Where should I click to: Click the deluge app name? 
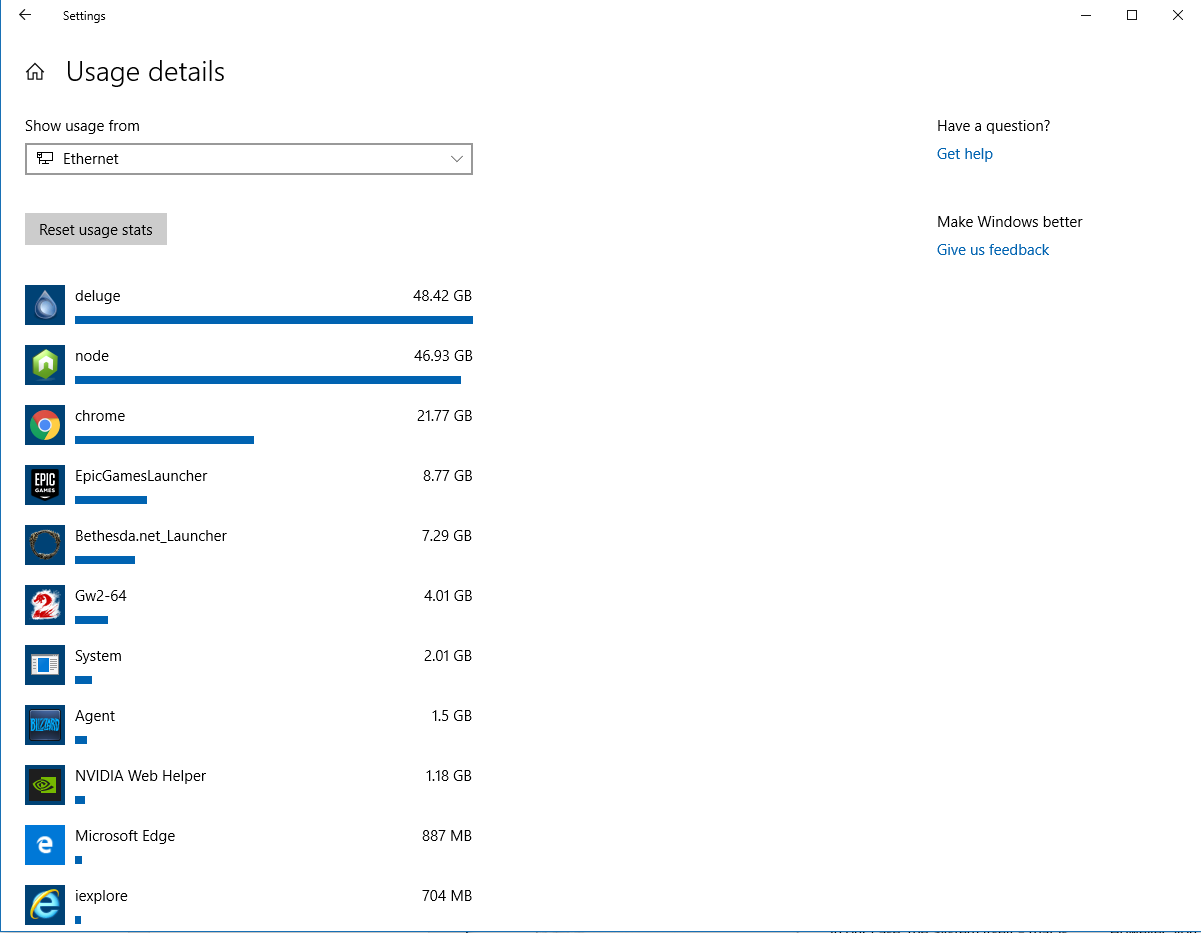click(x=97, y=296)
